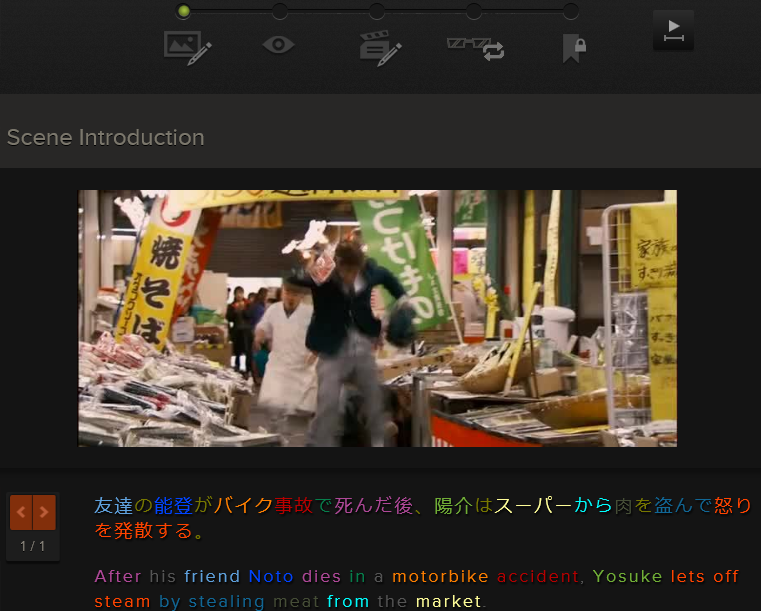
Task: Click the Japanese word バイク
Action: click(243, 506)
